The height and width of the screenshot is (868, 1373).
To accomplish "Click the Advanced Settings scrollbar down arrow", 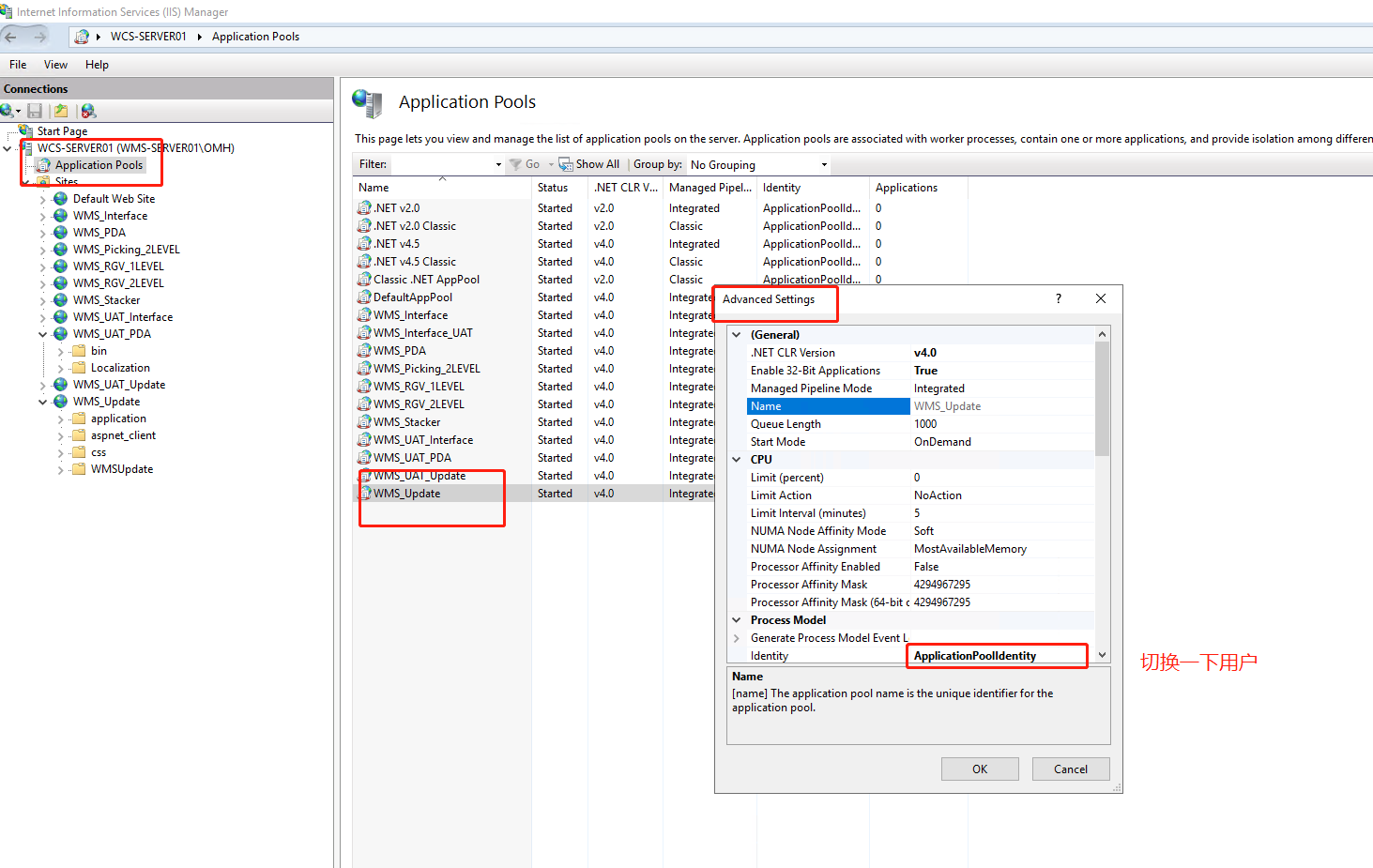I will pos(1103,655).
